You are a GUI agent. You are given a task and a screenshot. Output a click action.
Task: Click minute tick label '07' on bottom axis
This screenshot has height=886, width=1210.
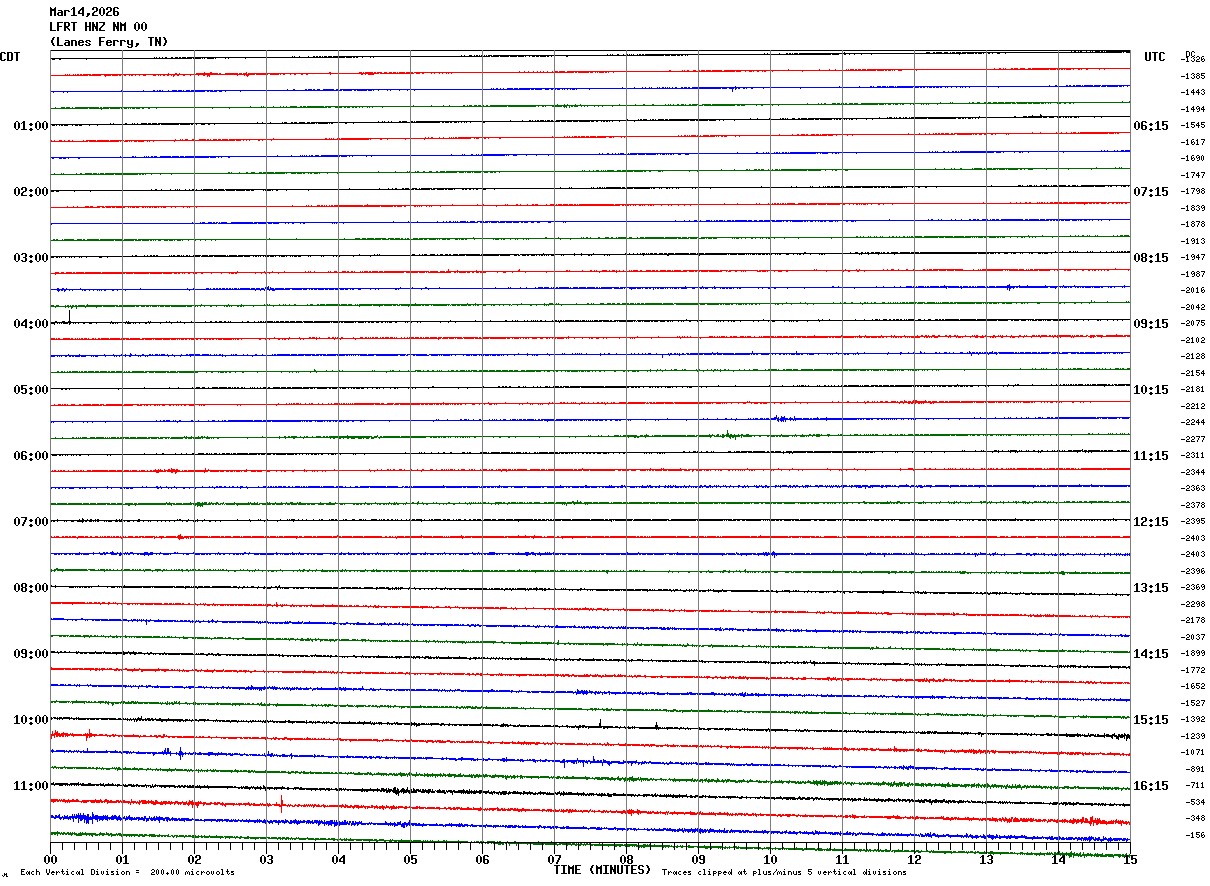[x=554, y=860]
